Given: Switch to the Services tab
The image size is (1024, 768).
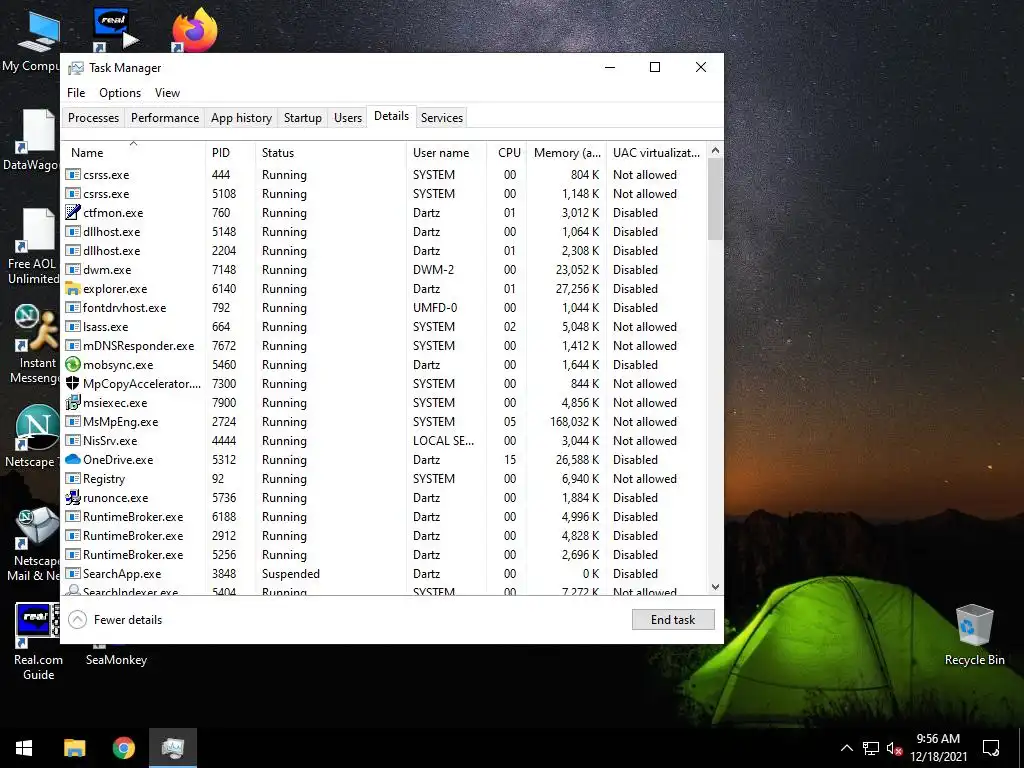Looking at the screenshot, I should (x=441, y=118).
